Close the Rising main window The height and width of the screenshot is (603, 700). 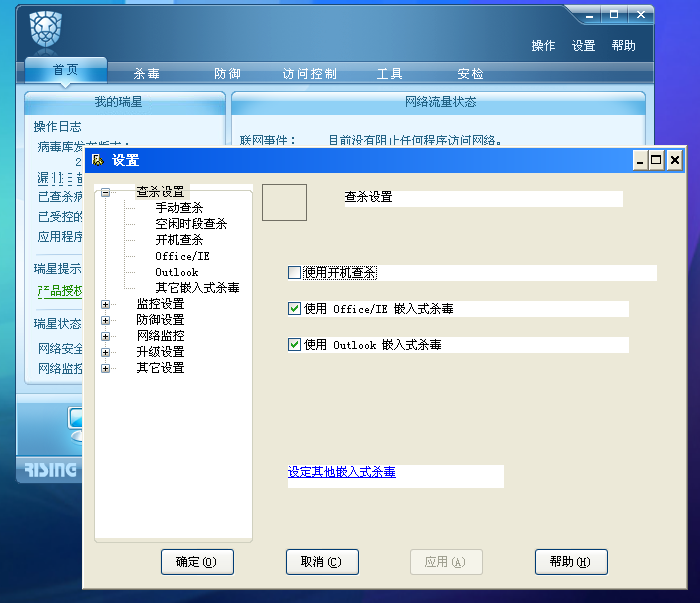[641, 15]
